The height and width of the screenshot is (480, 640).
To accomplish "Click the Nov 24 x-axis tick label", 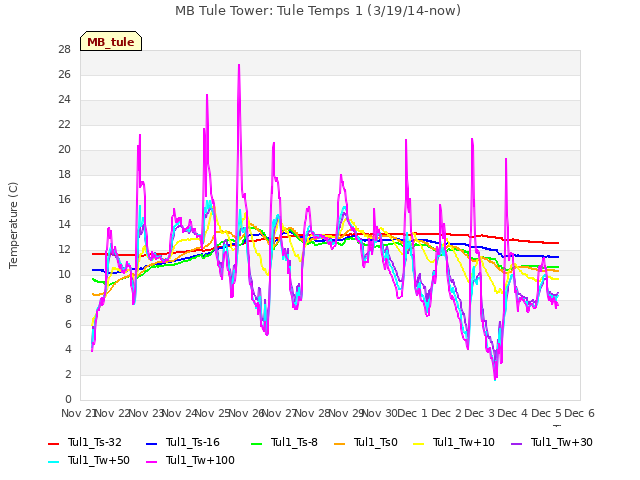I will pyautogui.click(x=180, y=413).
